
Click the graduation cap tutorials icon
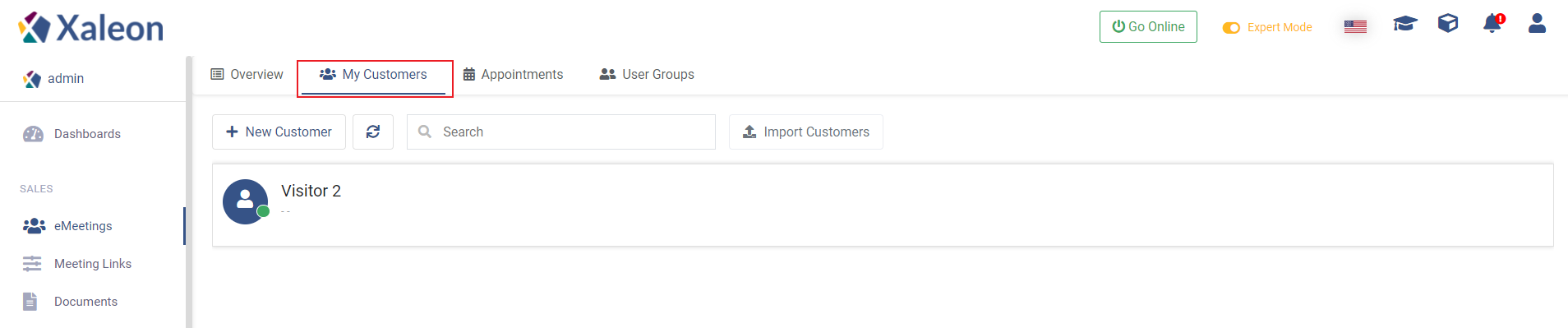coord(1405,24)
